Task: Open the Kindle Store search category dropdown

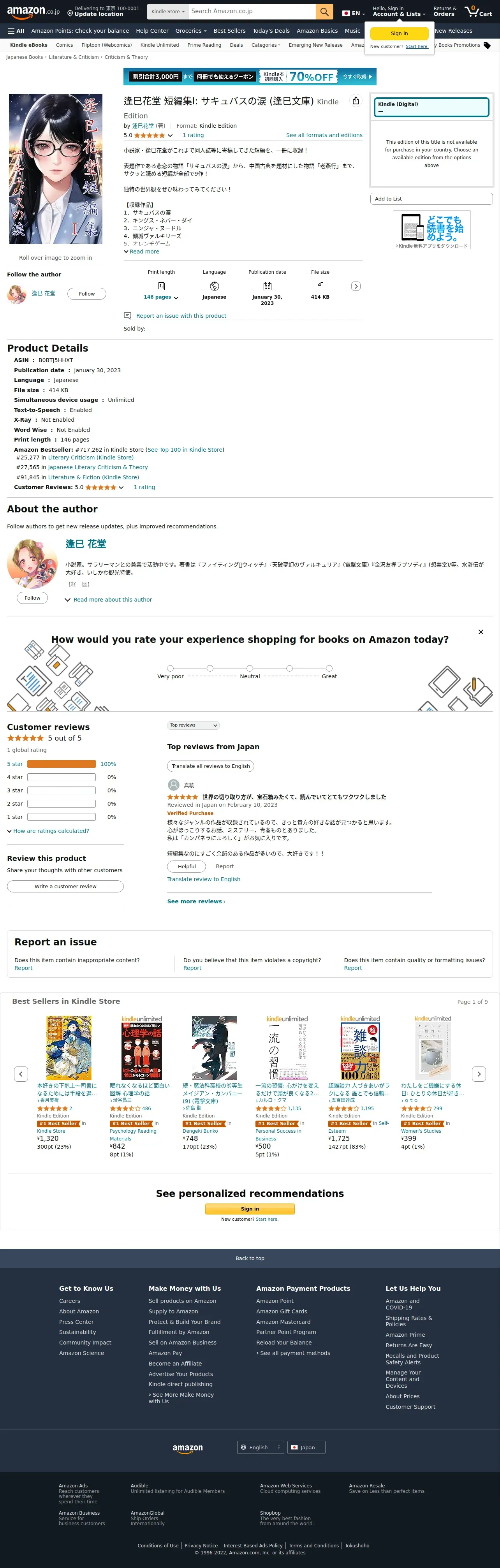Action: point(167,12)
